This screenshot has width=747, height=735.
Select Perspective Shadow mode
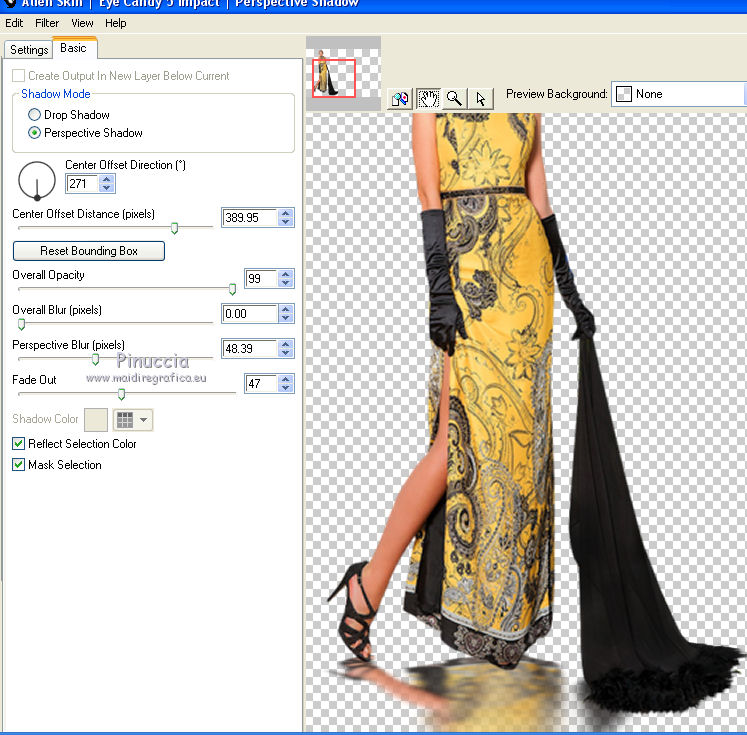(34, 133)
